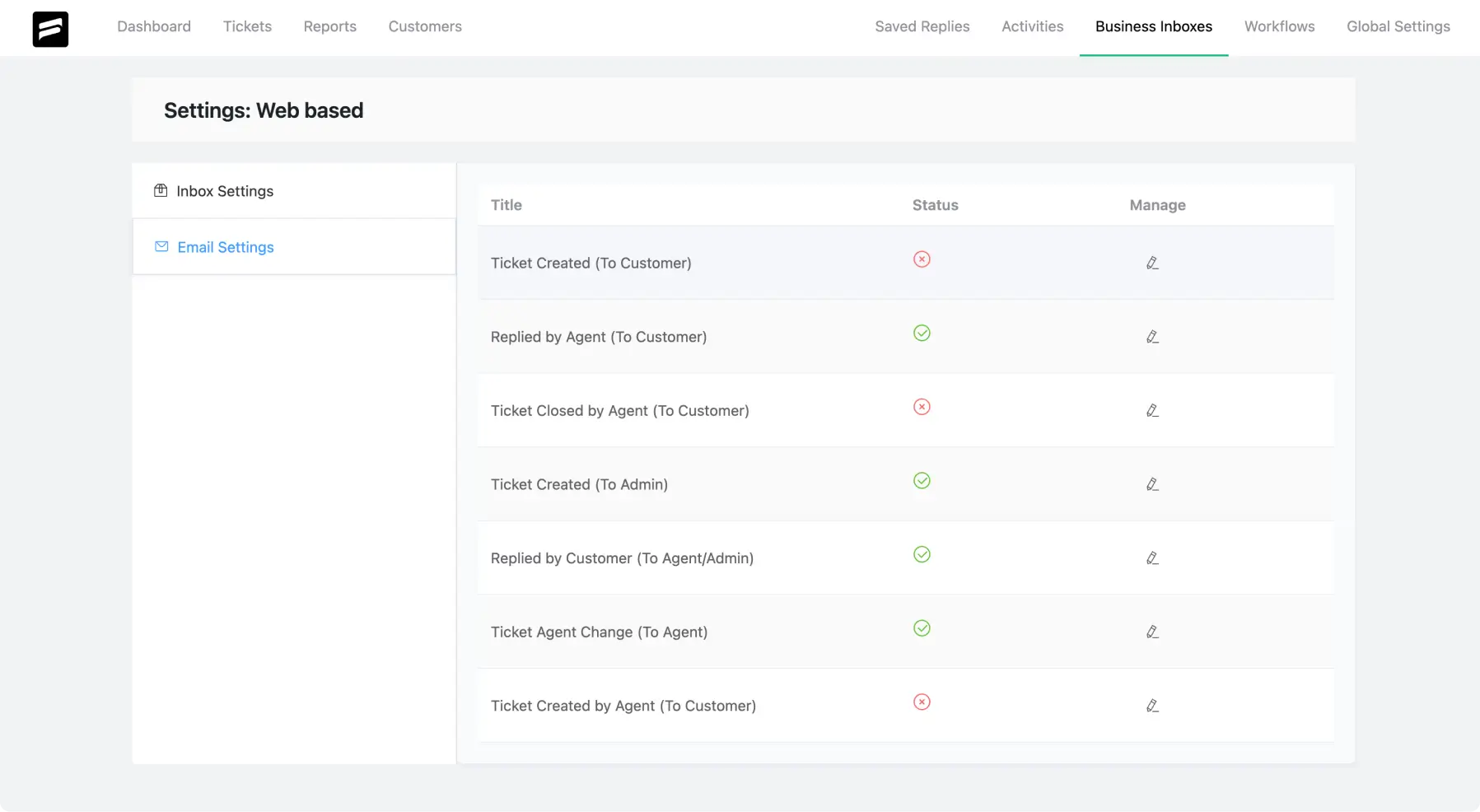Edit the Replied by Agent notification via pencil icon
This screenshot has height=812, width=1480.
pos(1152,336)
